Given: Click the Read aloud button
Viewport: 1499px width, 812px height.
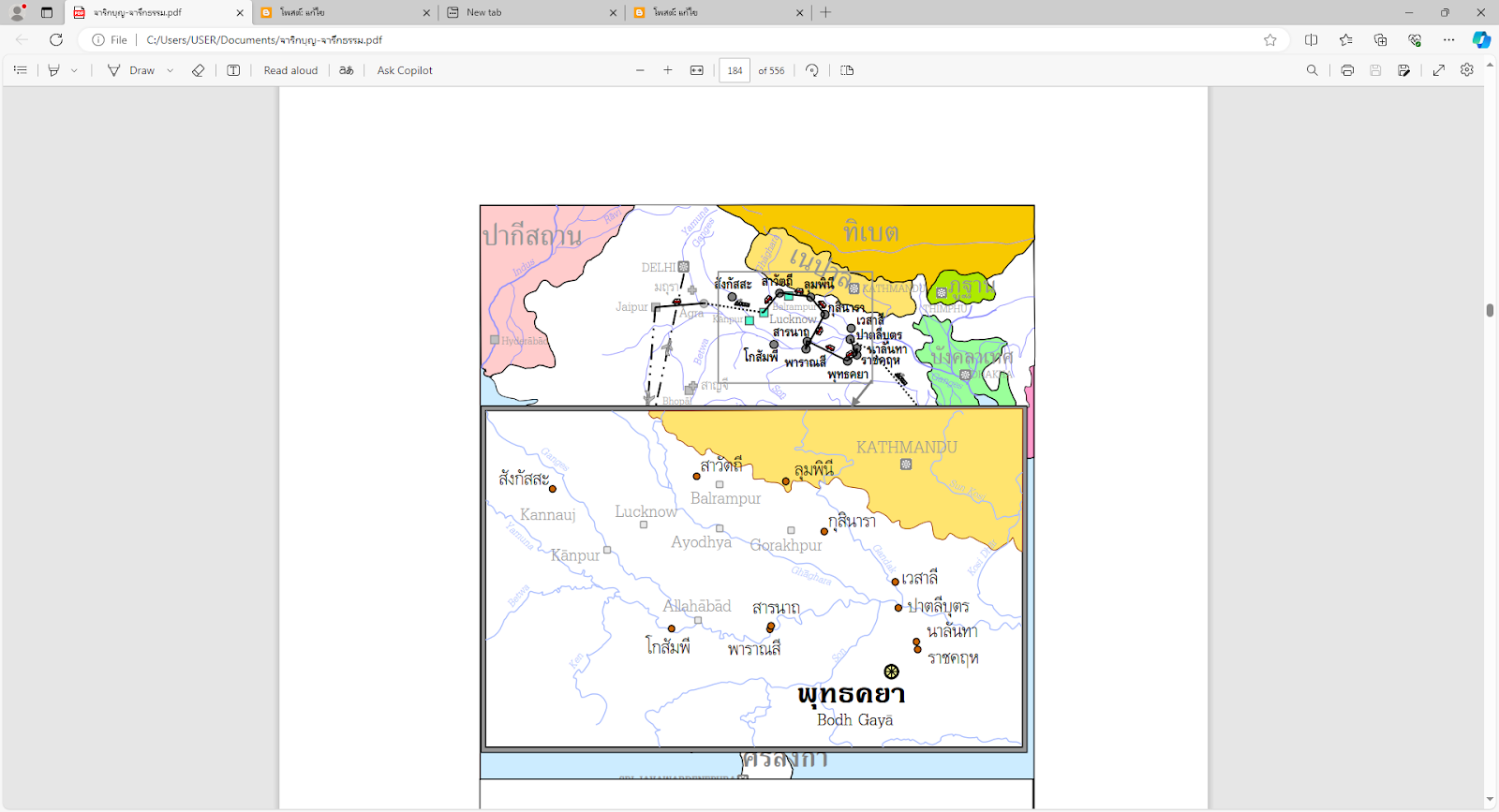Looking at the screenshot, I should pos(290,70).
